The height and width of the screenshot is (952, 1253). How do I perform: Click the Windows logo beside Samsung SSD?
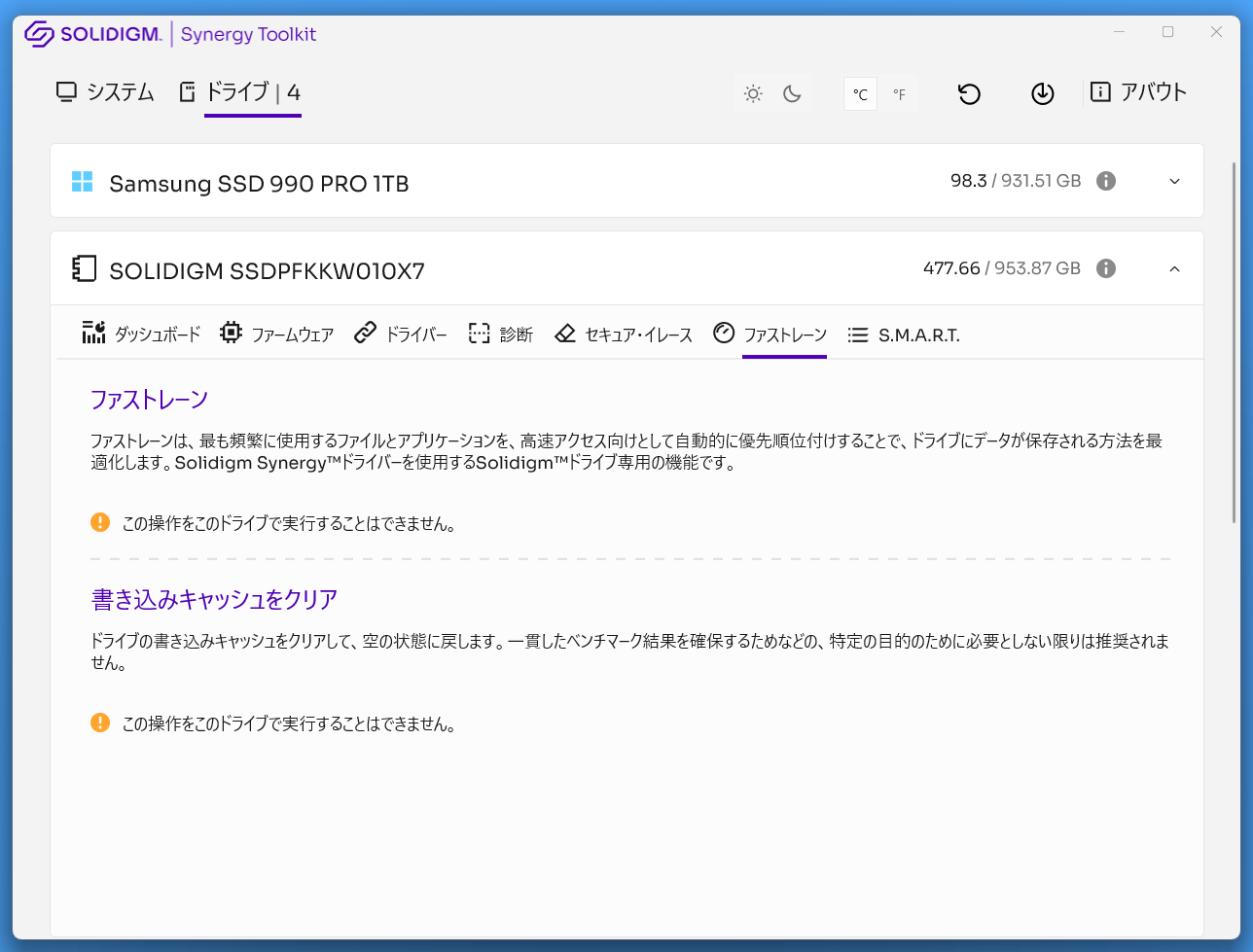click(x=83, y=182)
